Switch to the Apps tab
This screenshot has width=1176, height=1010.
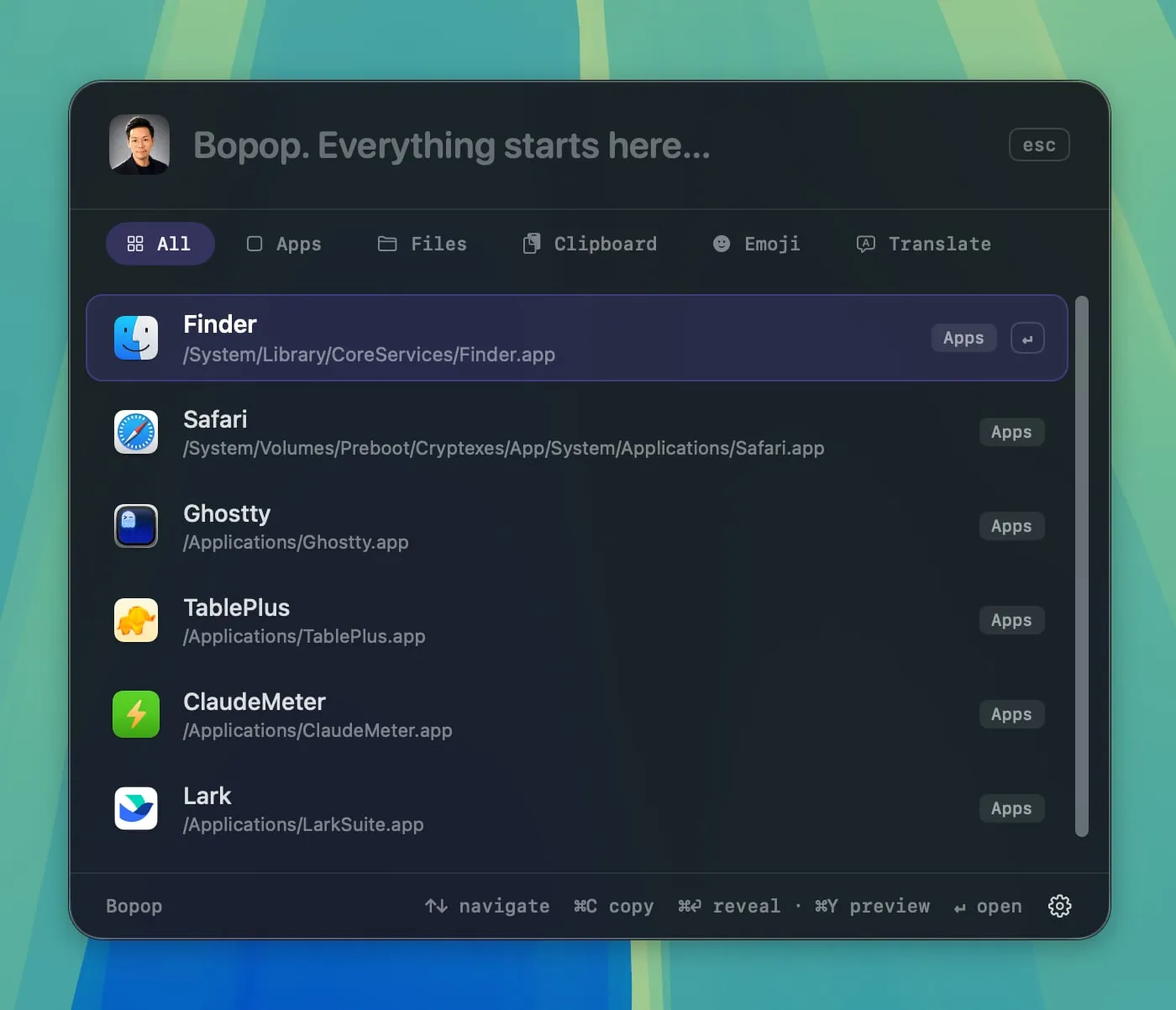coord(285,244)
